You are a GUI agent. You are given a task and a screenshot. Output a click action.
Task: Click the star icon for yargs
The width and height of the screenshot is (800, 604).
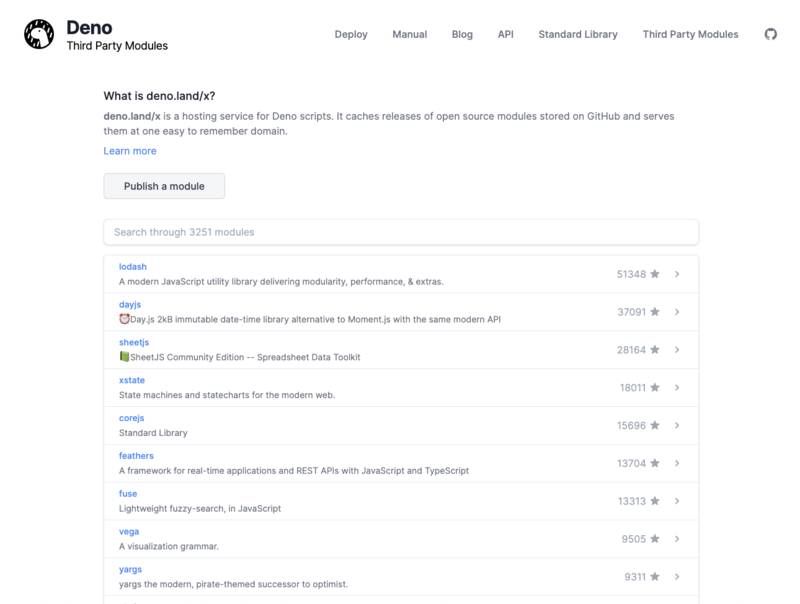[x=655, y=576]
